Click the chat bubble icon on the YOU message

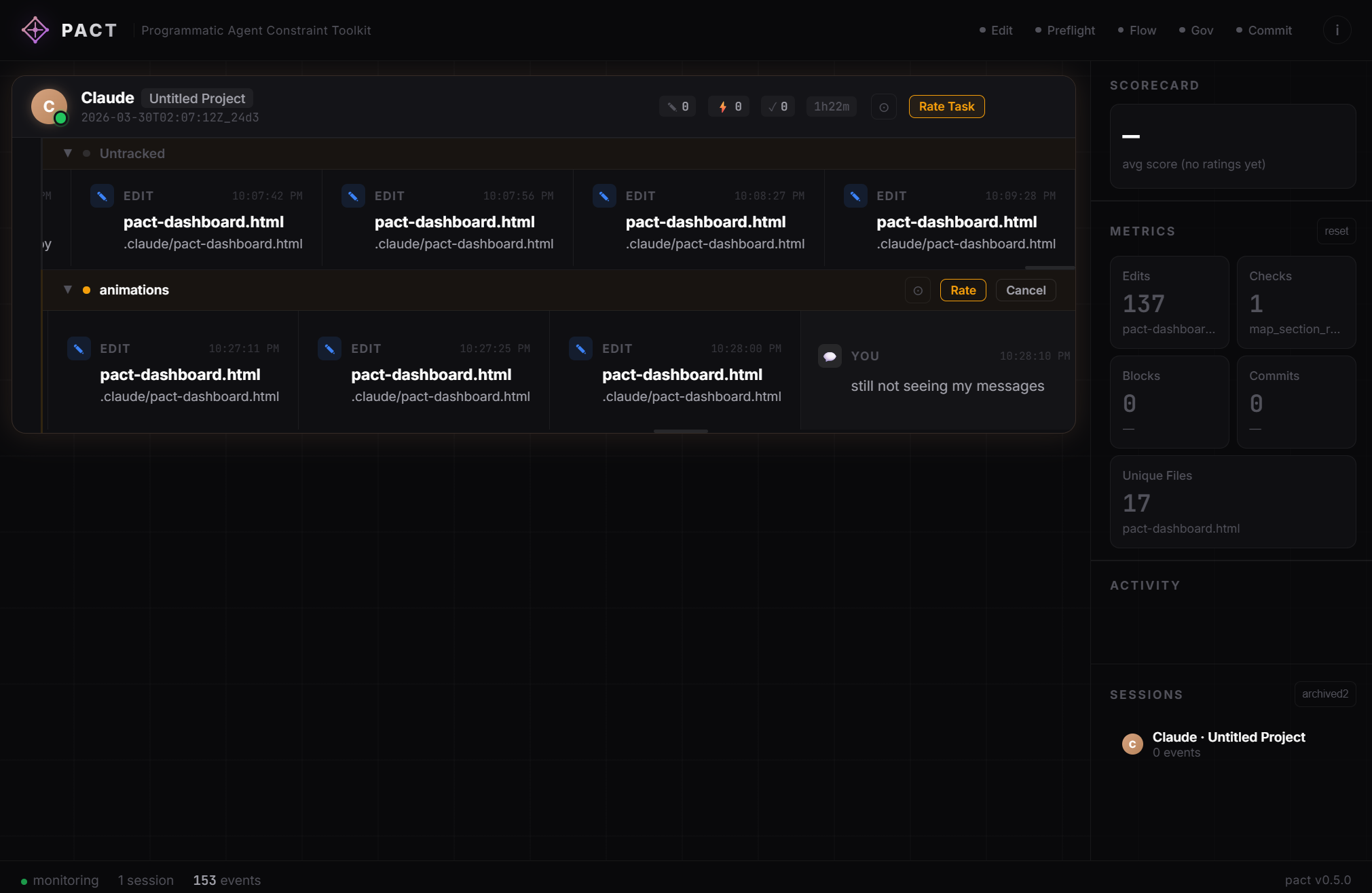pos(830,355)
